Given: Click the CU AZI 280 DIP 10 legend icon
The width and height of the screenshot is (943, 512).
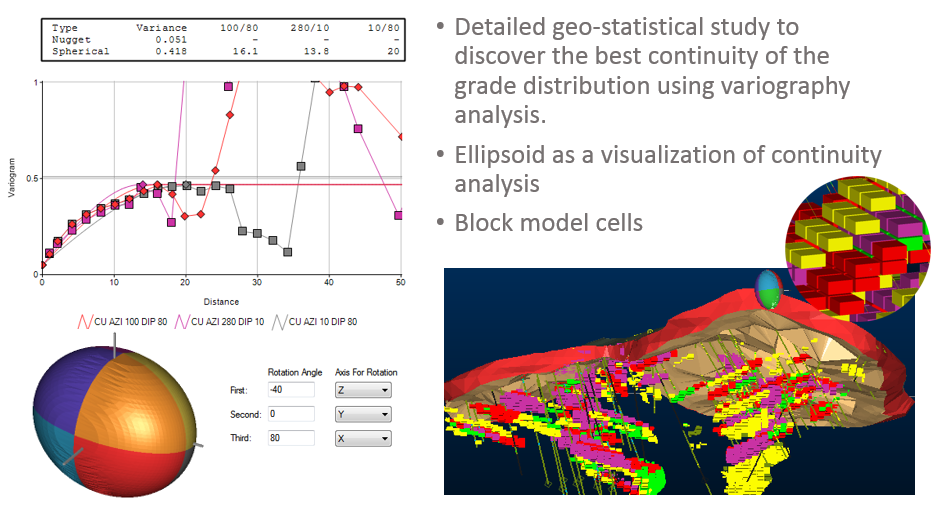Looking at the screenshot, I should pyautogui.click(x=182, y=322).
